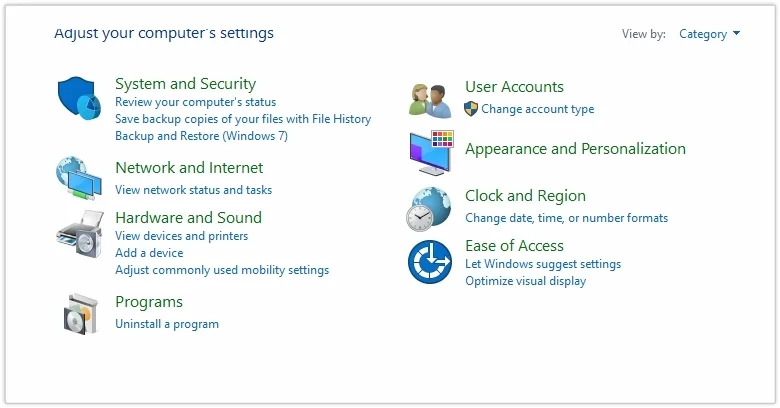Click the Add a device link
The width and height of the screenshot is (780, 408).
pos(149,253)
